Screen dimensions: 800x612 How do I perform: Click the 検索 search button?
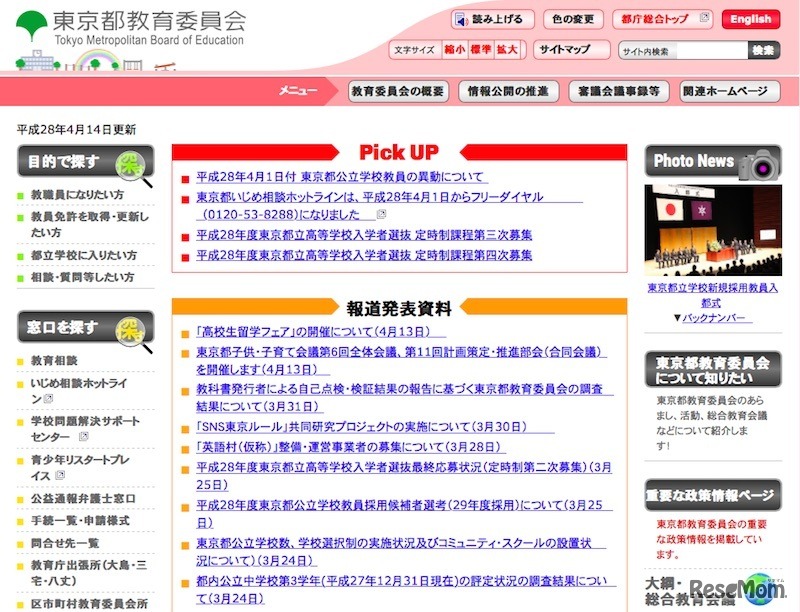764,50
